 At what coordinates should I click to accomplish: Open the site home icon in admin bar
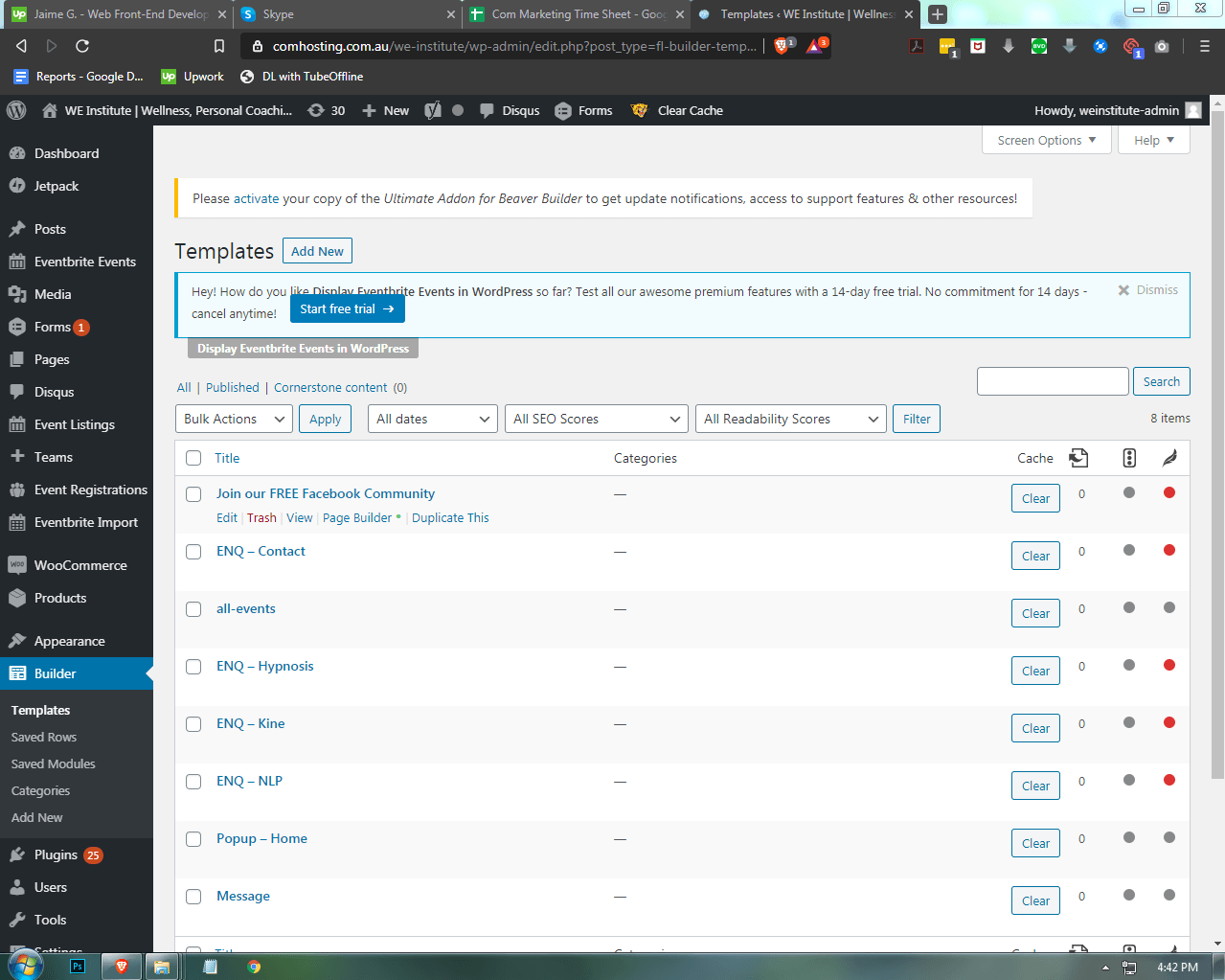coord(50,110)
